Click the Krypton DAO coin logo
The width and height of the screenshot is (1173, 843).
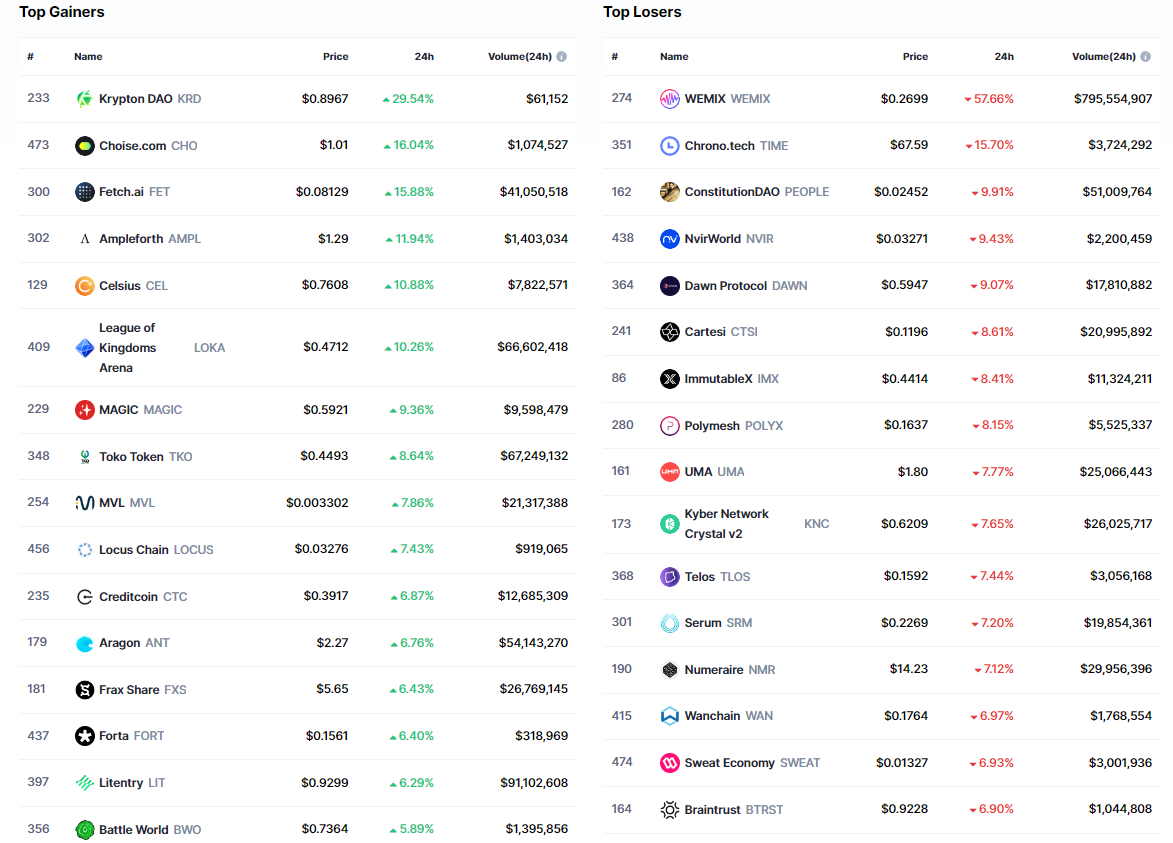coord(85,99)
